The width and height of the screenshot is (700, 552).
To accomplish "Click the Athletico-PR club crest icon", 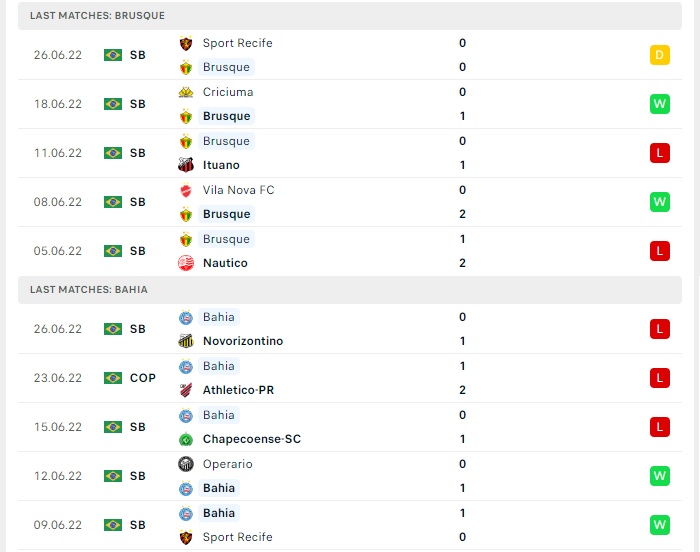I will [186, 390].
